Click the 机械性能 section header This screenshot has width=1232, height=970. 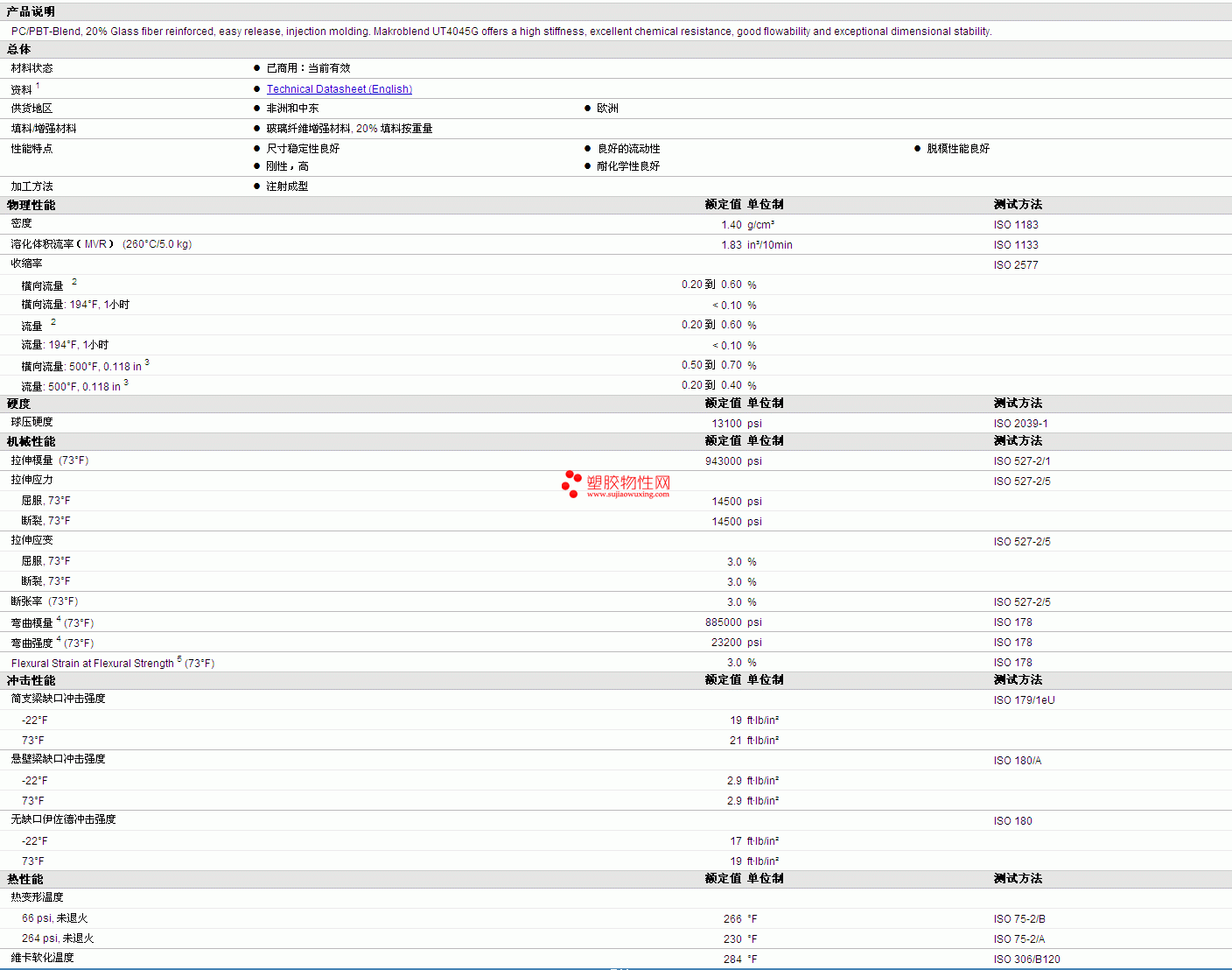pos(31,441)
